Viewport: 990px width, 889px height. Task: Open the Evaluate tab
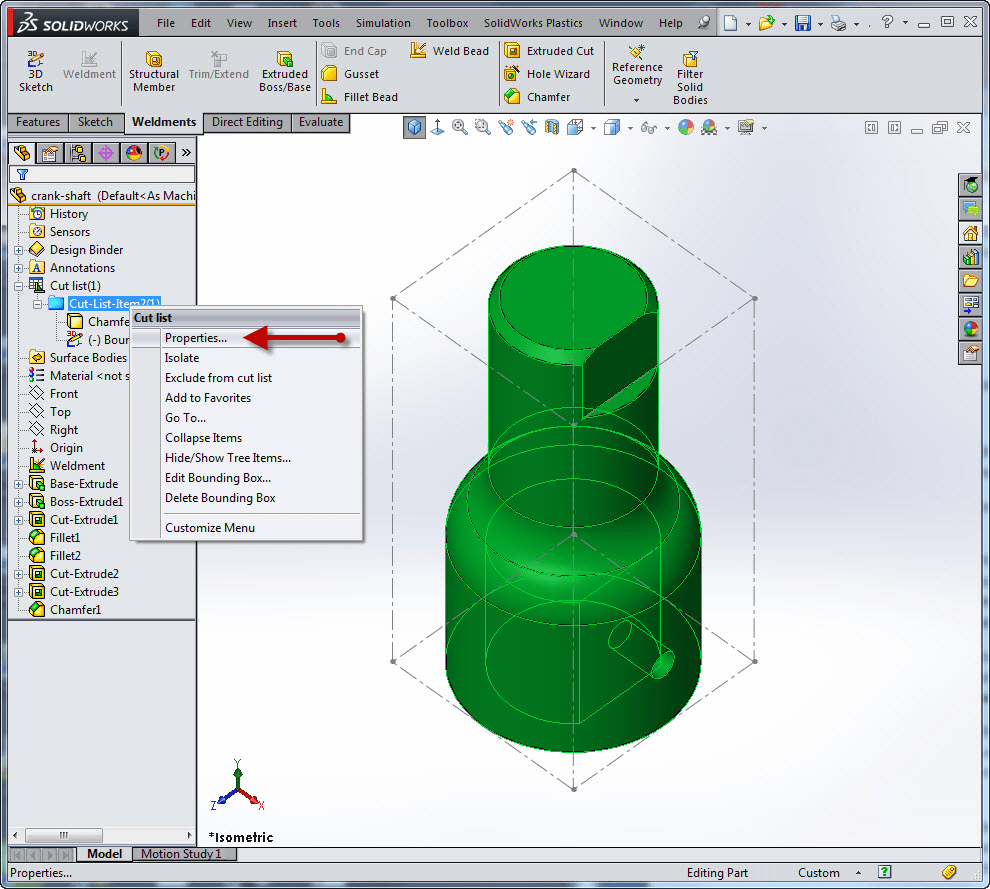pyautogui.click(x=321, y=122)
